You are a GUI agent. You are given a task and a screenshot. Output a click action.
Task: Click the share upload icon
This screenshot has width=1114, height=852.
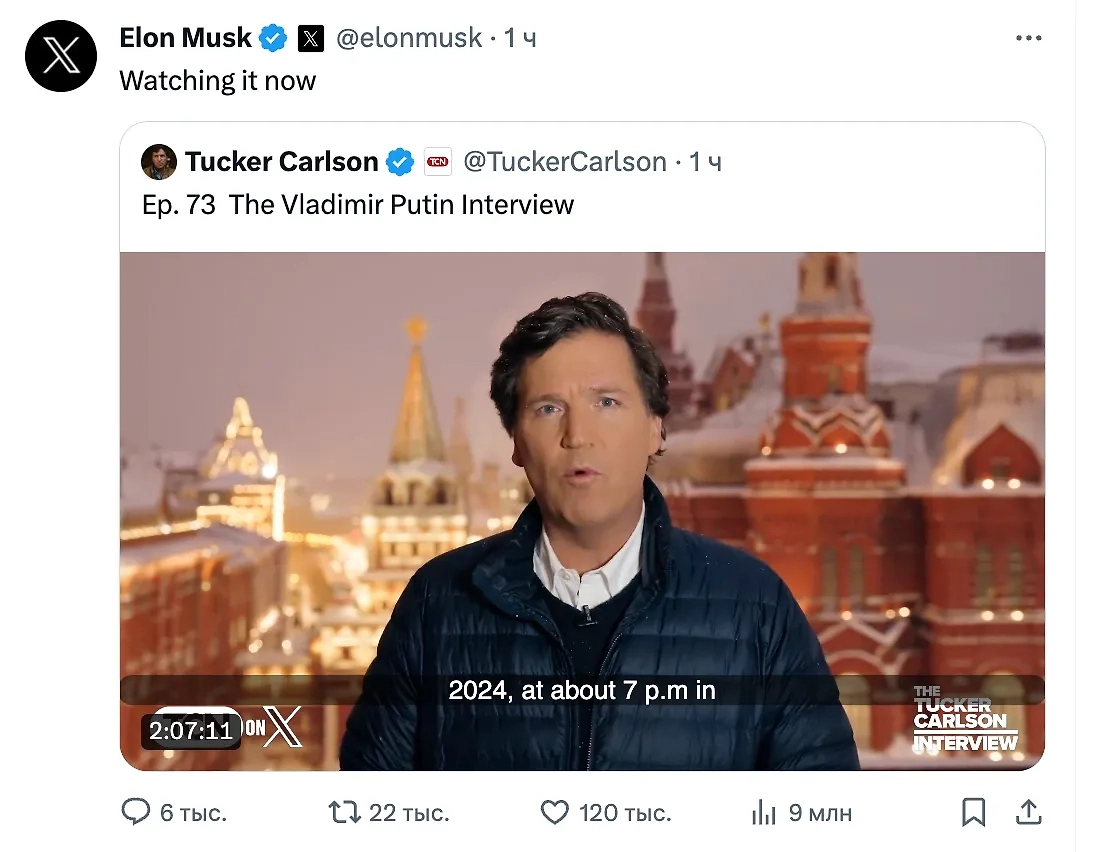pos(1030,813)
